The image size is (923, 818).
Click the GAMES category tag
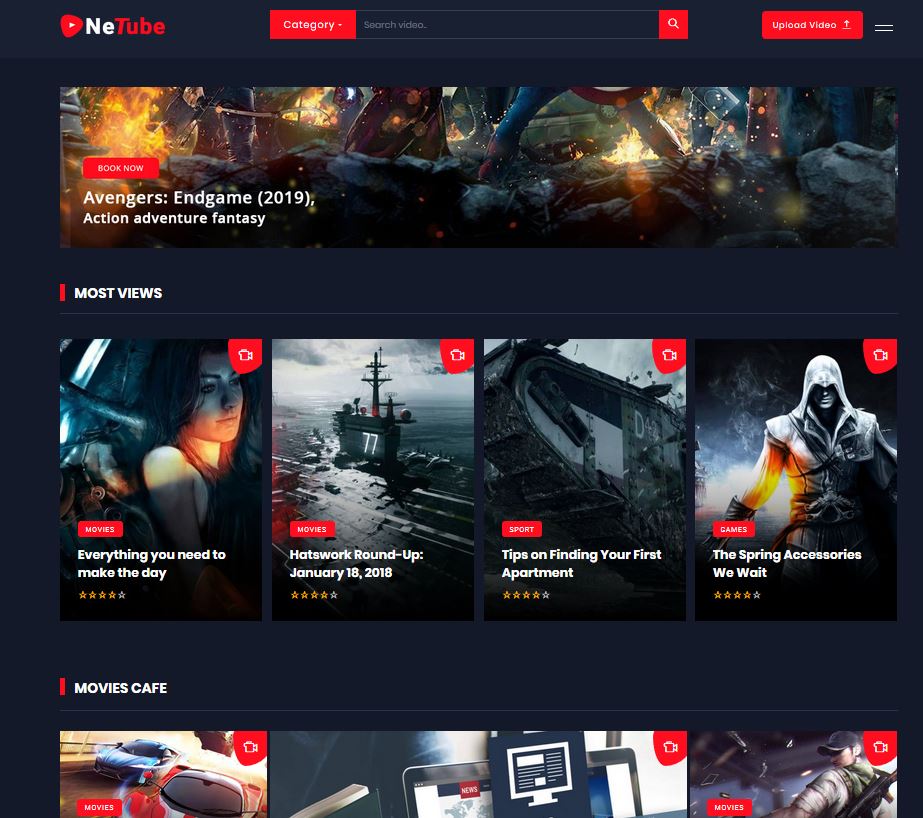coord(733,530)
